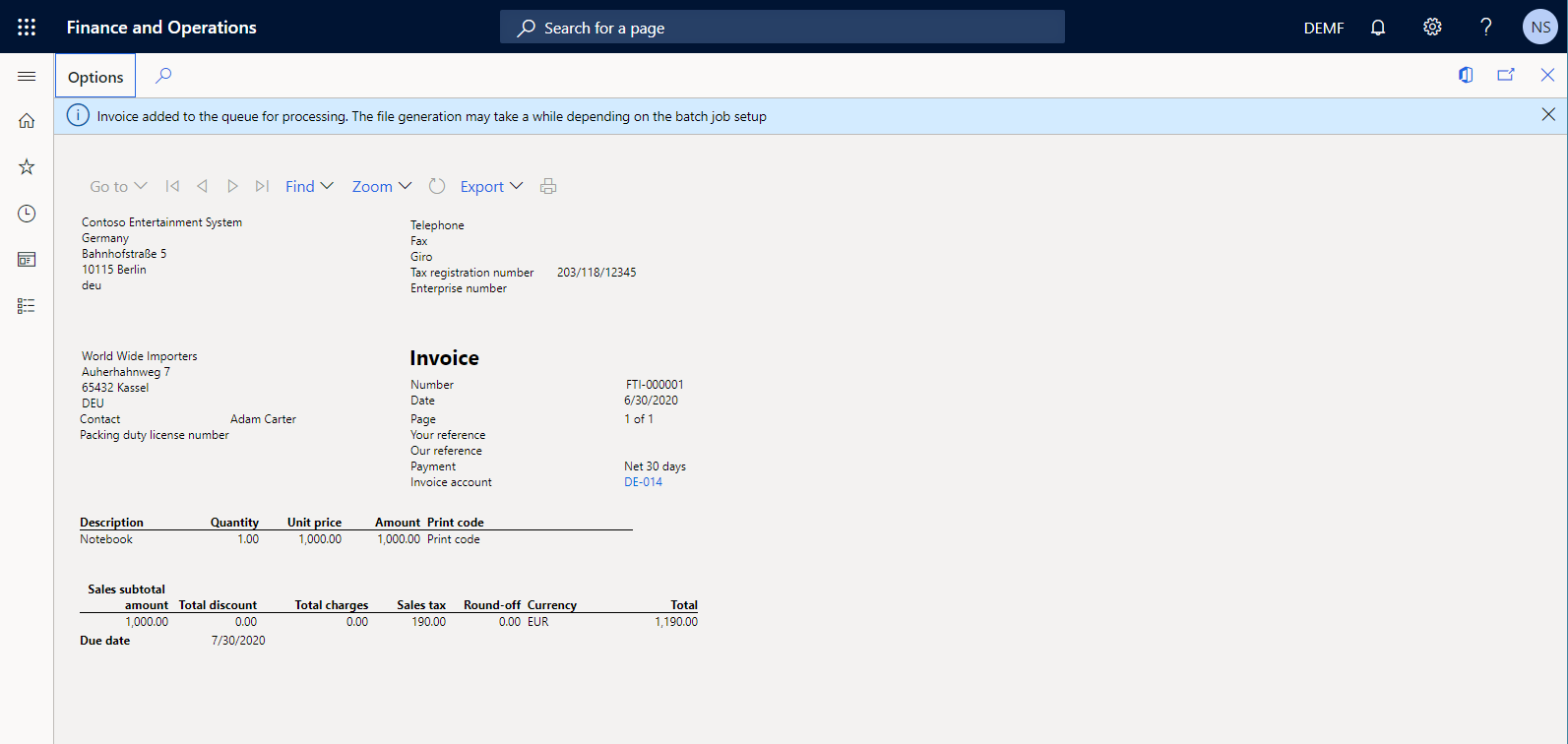Image resolution: width=1568 pixels, height=744 pixels.
Task: Open Recent clock icon in sidebar
Action: click(x=27, y=214)
